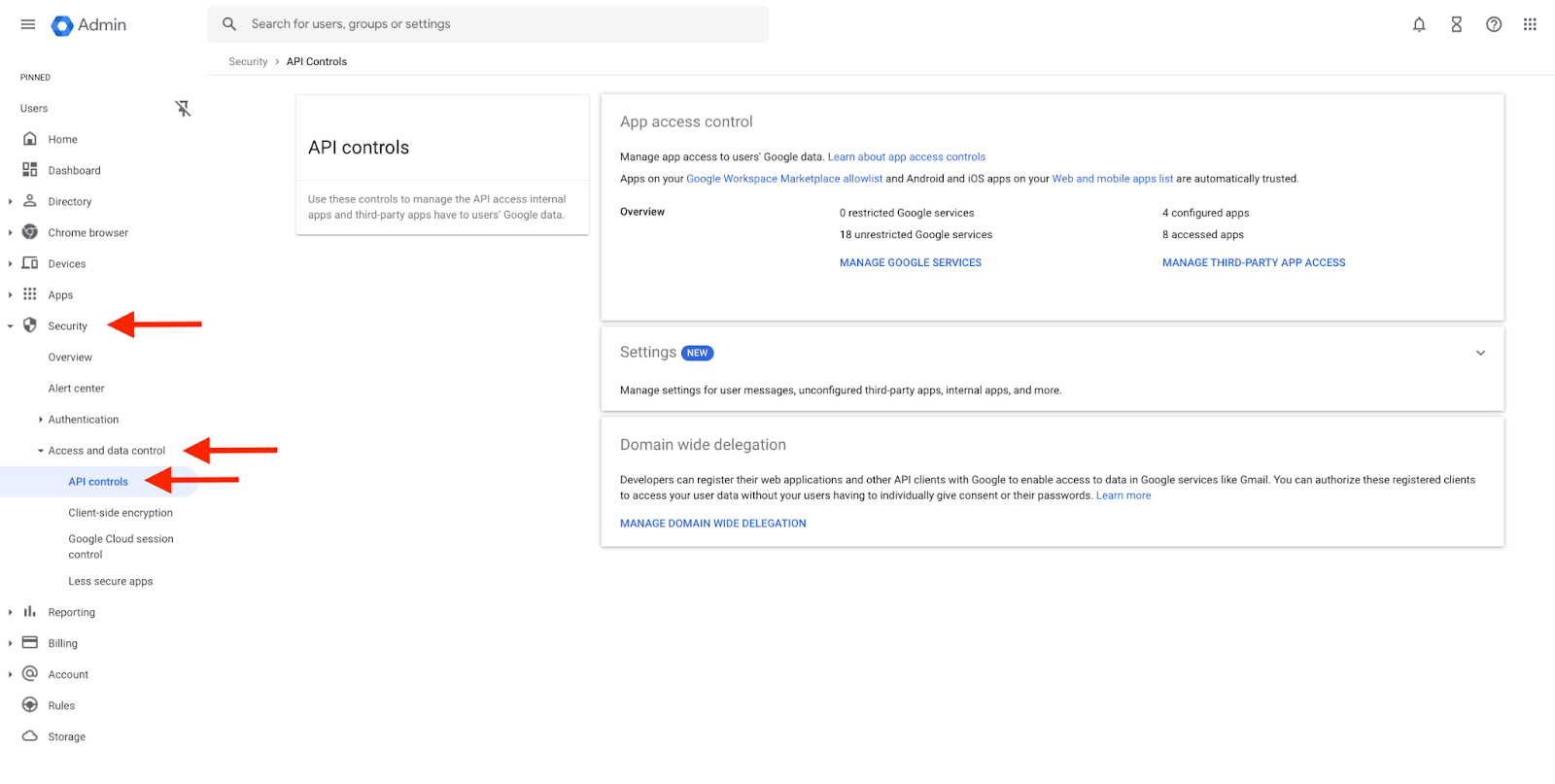Click the NEW badge beside Settings

tap(698, 354)
